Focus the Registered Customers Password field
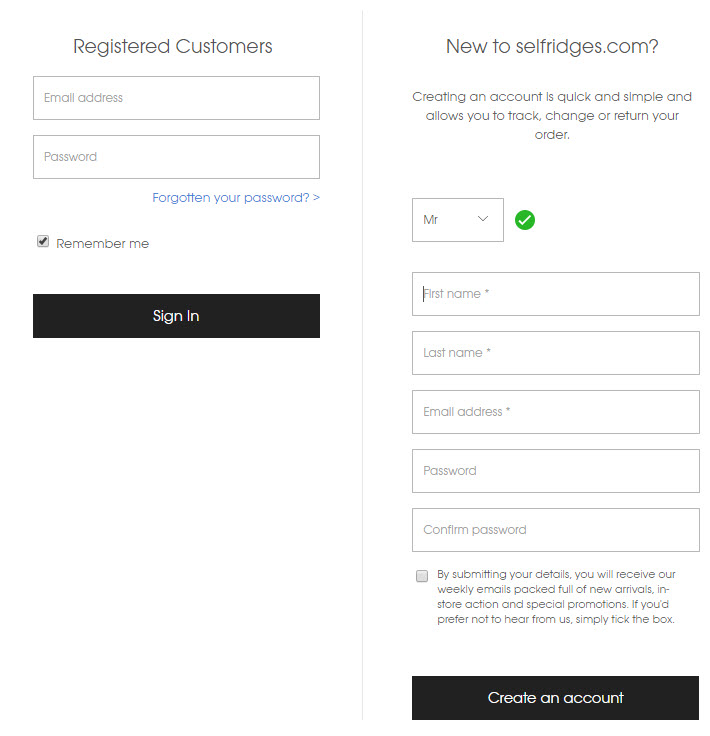The width and height of the screenshot is (710, 736). tap(176, 157)
